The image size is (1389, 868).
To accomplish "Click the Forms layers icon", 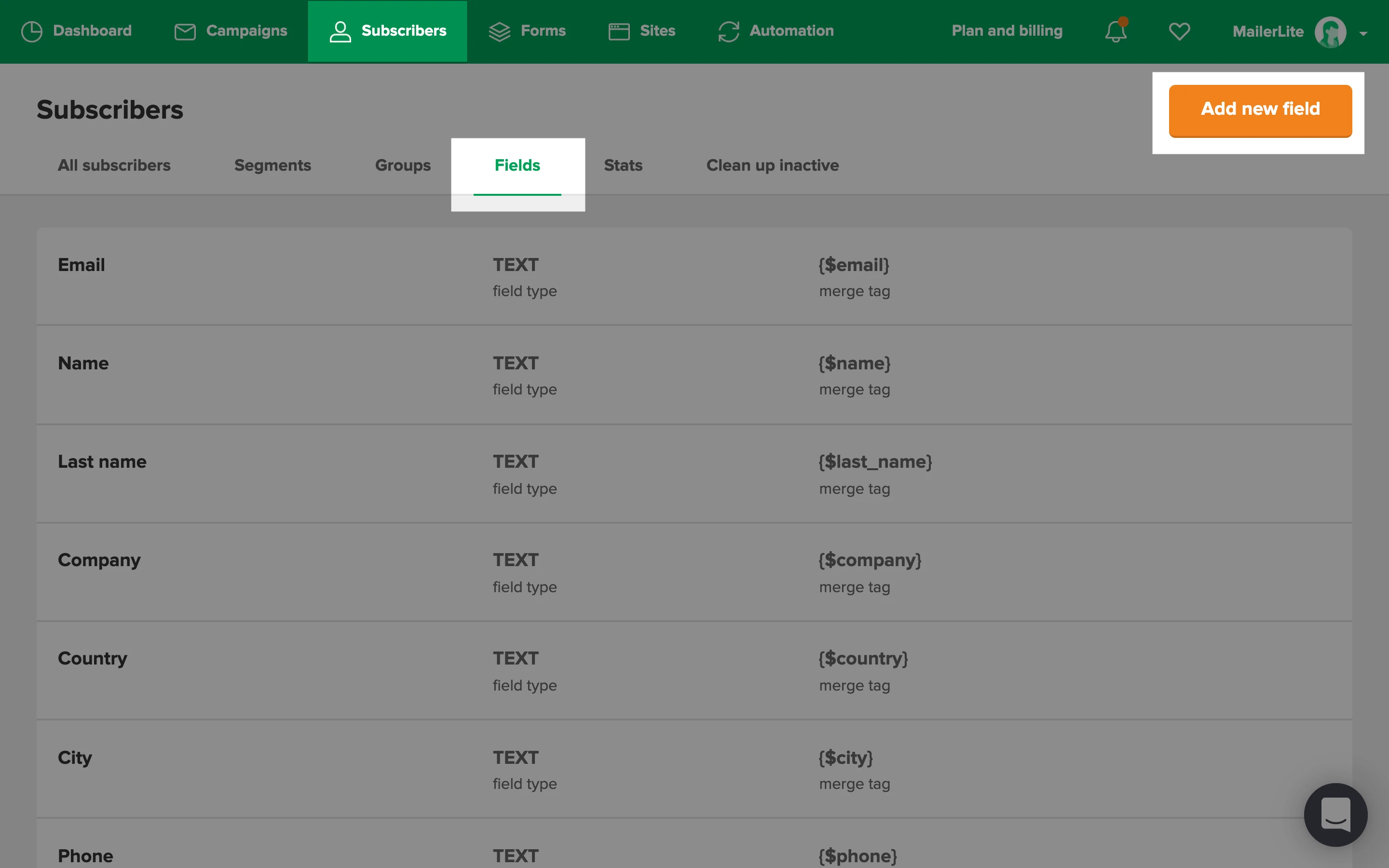I will (499, 31).
